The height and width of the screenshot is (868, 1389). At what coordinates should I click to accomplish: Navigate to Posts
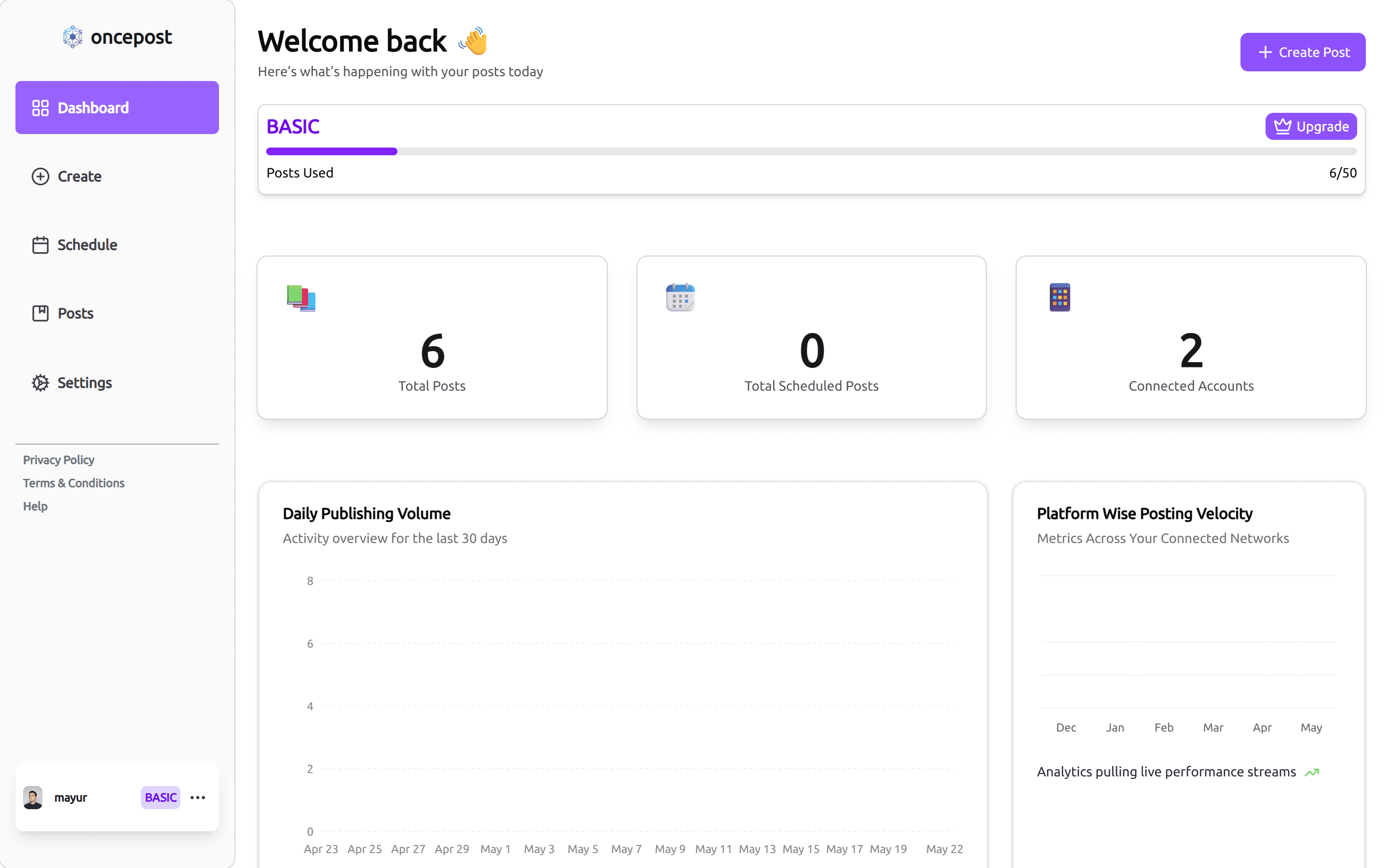117,313
